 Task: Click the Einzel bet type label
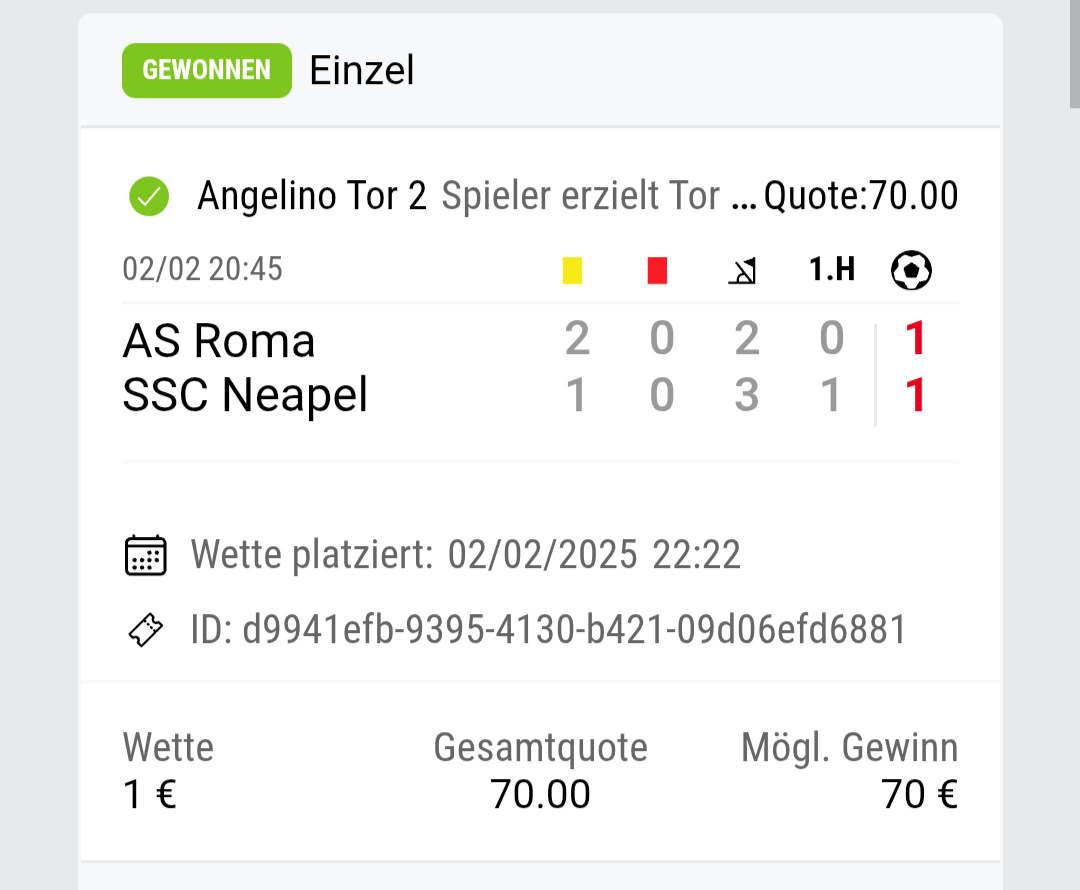pos(362,71)
